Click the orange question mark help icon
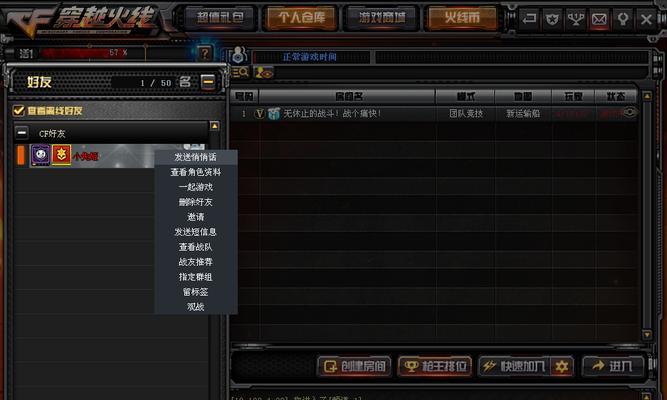 click(x=205, y=53)
